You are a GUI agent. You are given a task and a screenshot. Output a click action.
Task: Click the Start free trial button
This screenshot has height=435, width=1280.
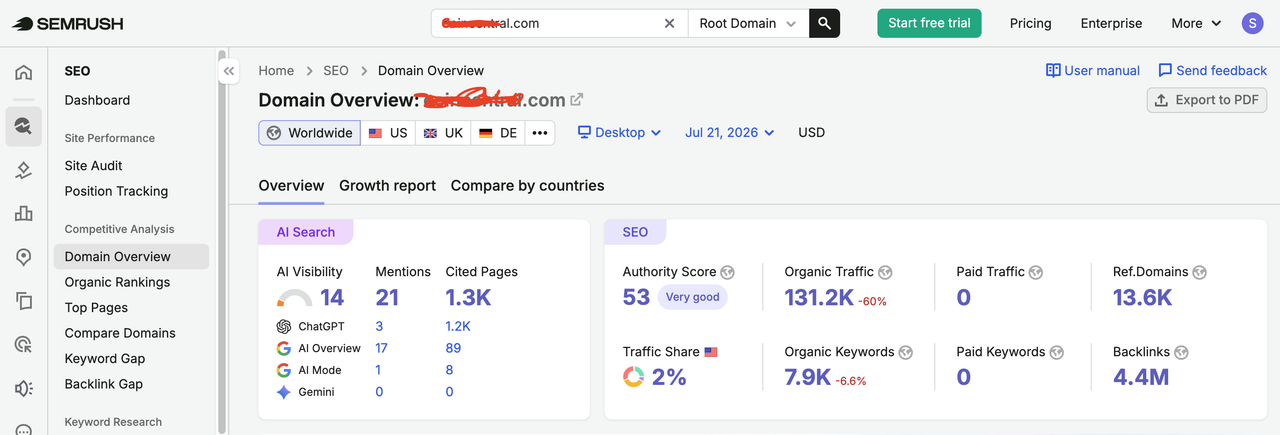coord(929,23)
